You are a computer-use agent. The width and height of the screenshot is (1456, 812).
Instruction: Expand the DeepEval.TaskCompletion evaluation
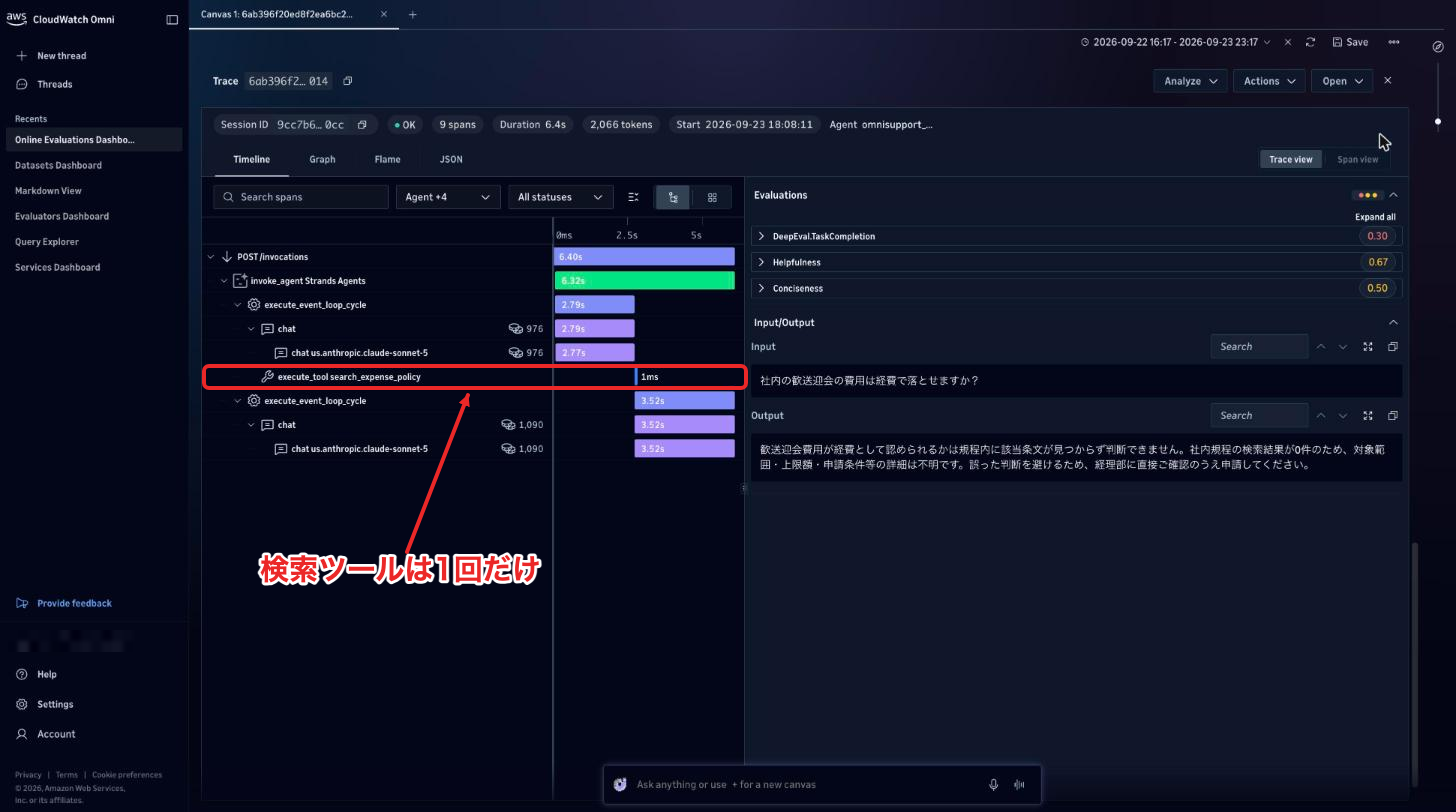tap(762, 237)
